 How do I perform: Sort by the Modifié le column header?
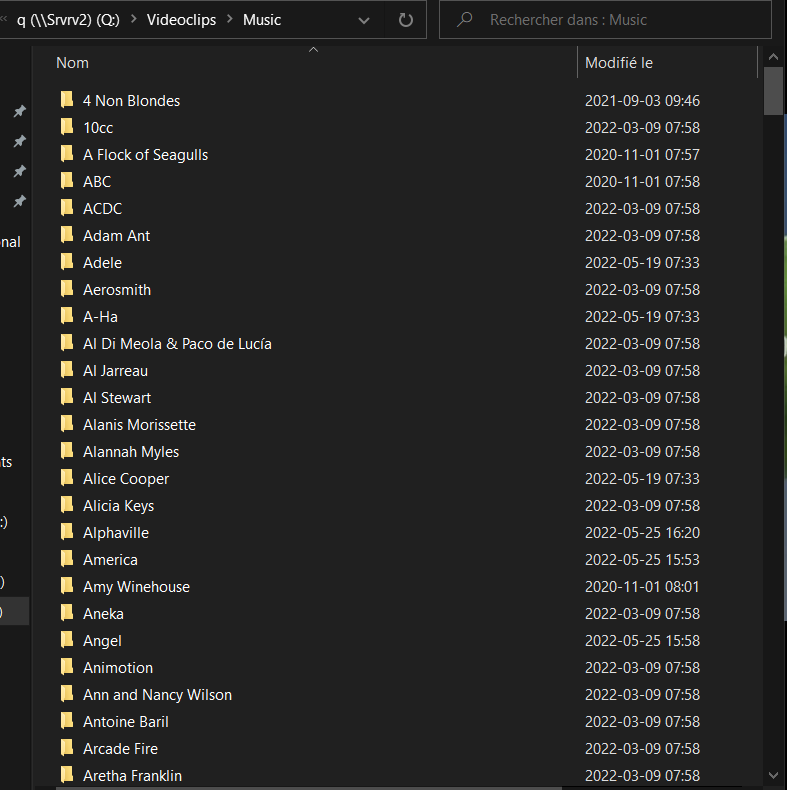(619, 62)
